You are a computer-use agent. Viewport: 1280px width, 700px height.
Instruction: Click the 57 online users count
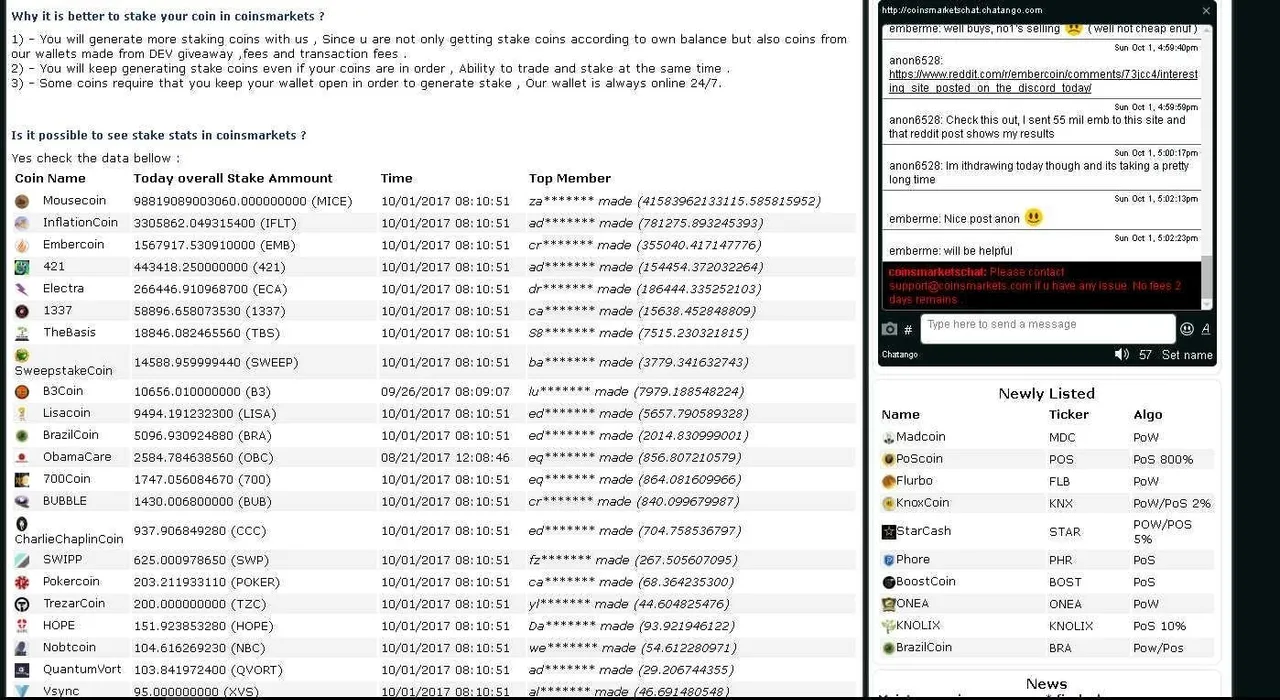click(x=1145, y=355)
